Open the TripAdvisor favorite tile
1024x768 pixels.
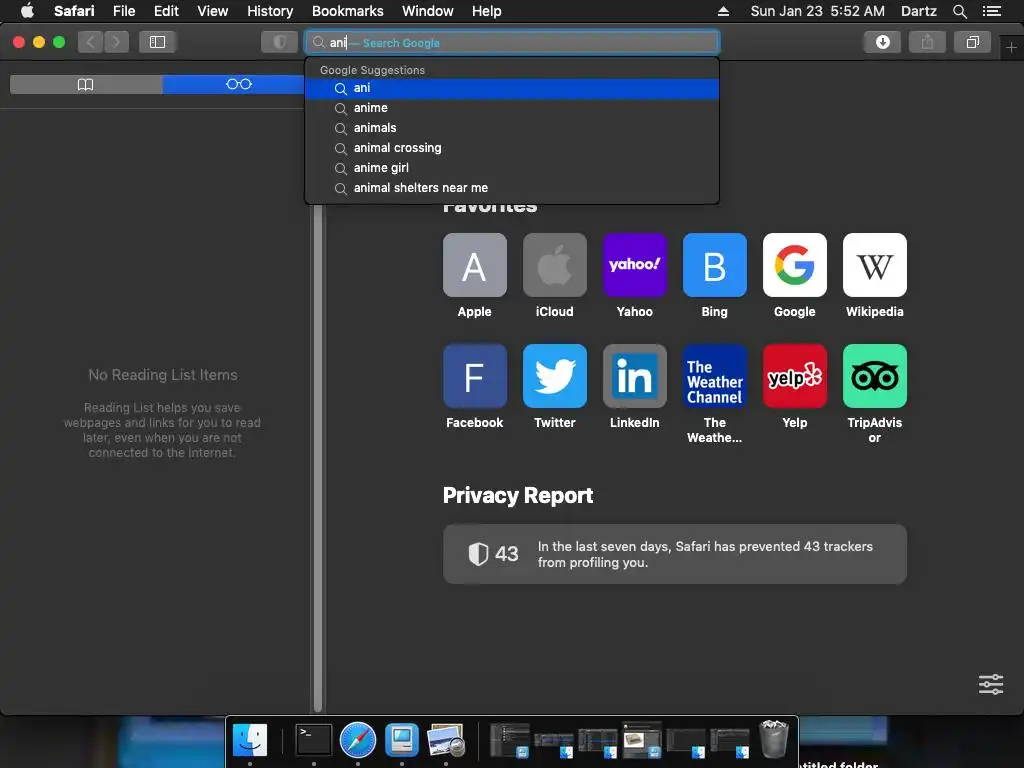[874, 376]
